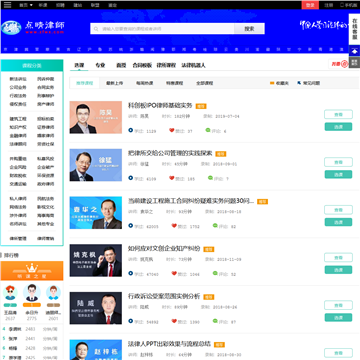Viewport: 360px width, 360px height.
Task: Select 律所管理 in course categories
Action: 18,239
